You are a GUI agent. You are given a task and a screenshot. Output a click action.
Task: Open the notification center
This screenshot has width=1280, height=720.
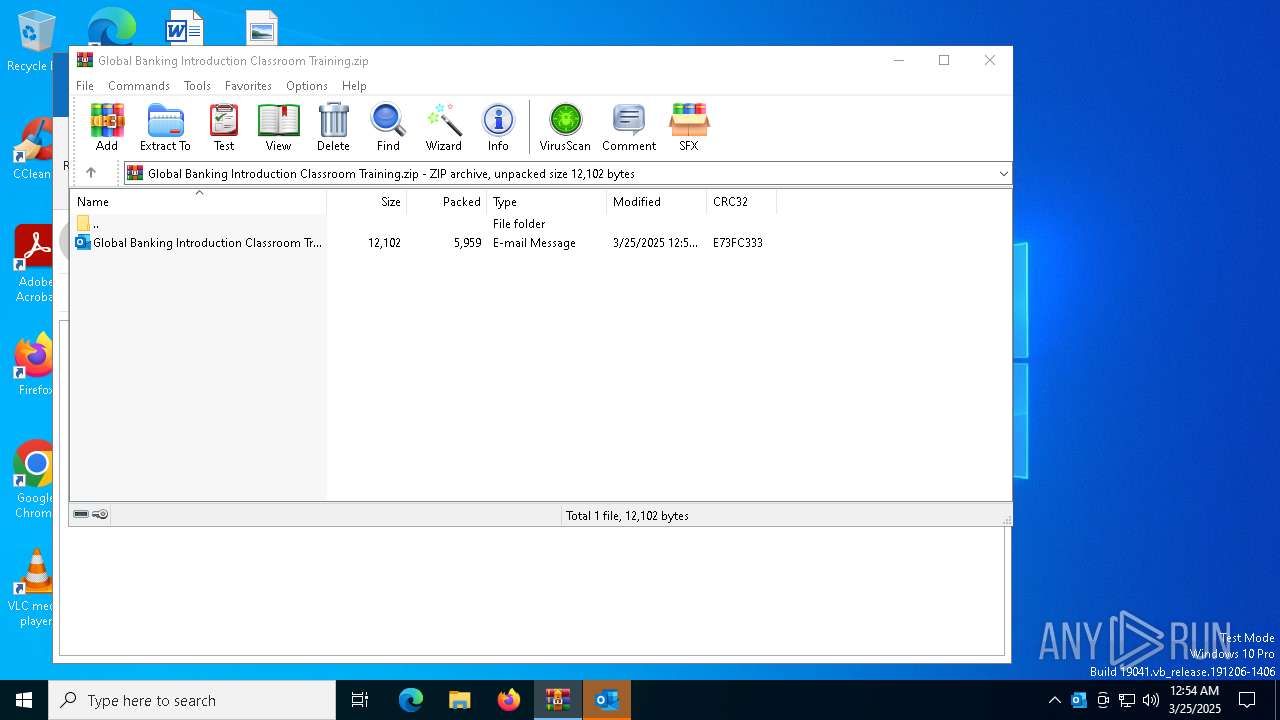[1247, 700]
